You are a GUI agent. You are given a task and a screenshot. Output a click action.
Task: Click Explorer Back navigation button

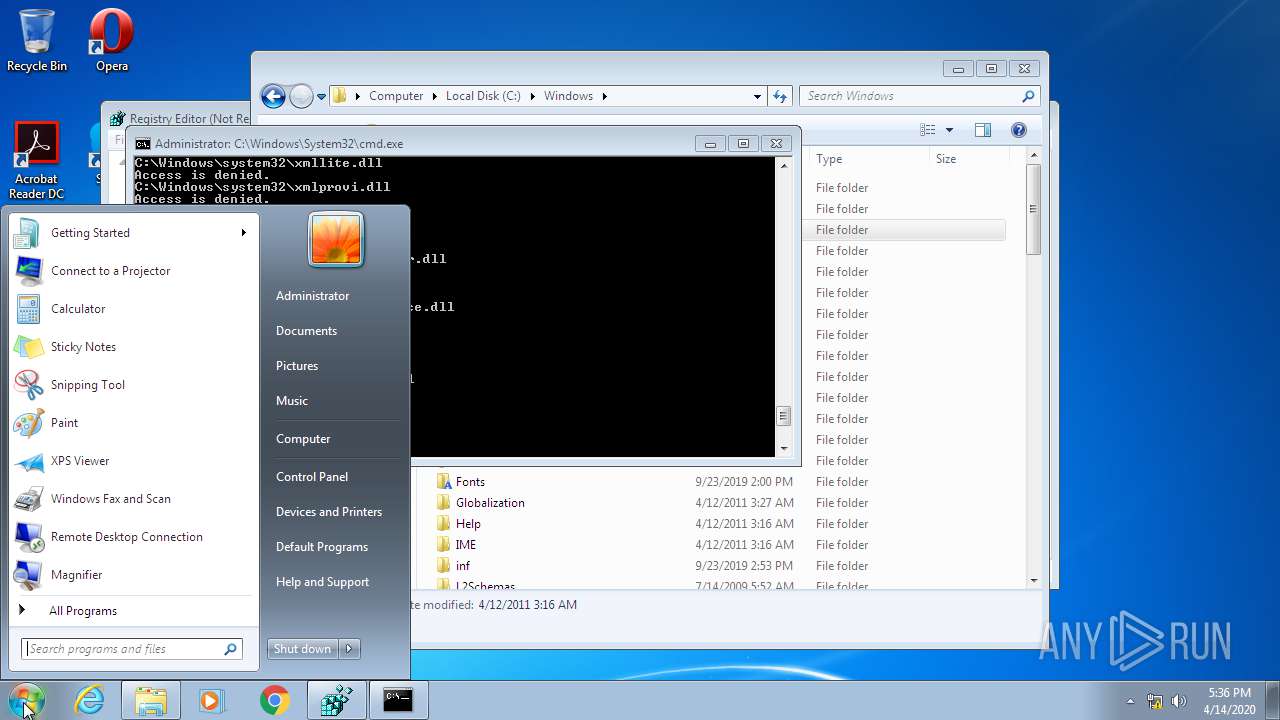(273, 96)
